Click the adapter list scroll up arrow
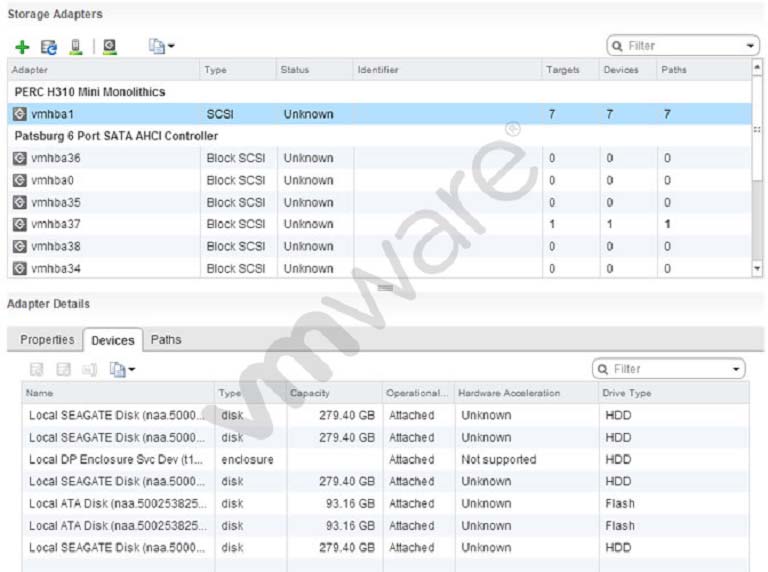This screenshot has height=572, width=768. [757, 67]
